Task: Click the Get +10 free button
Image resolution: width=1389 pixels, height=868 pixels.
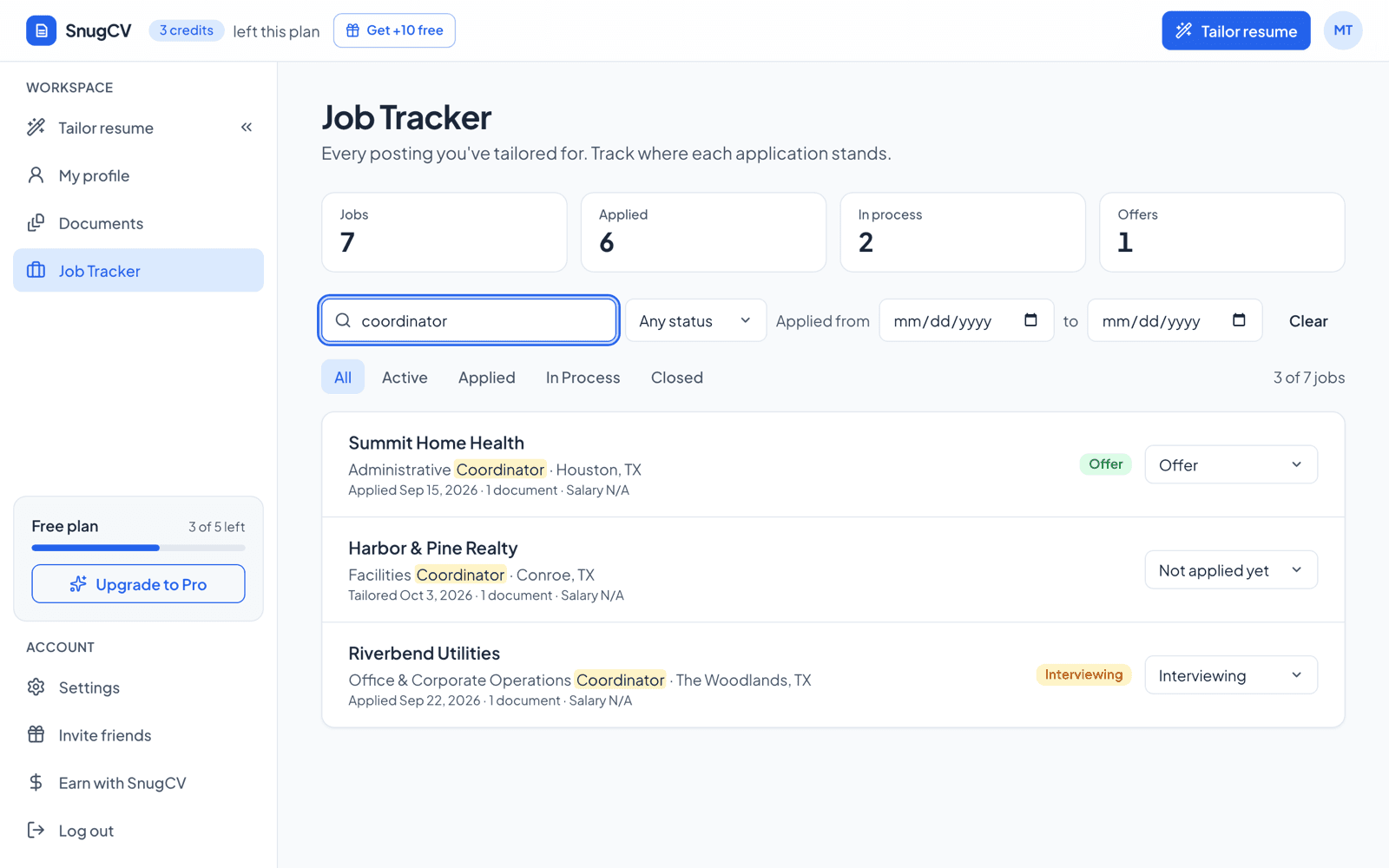Action: [394, 30]
